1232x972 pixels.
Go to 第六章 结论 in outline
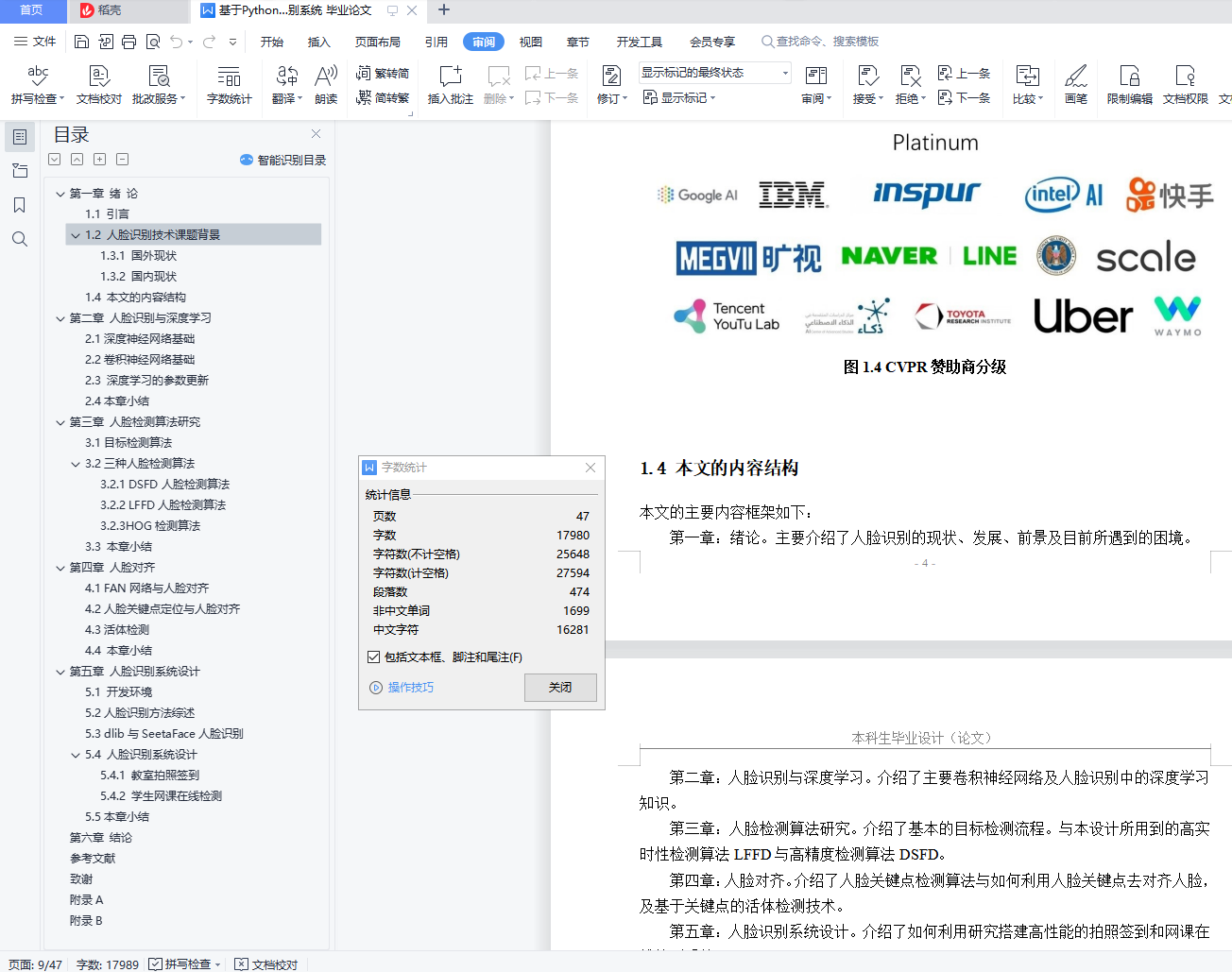click(x=101, y=838)
